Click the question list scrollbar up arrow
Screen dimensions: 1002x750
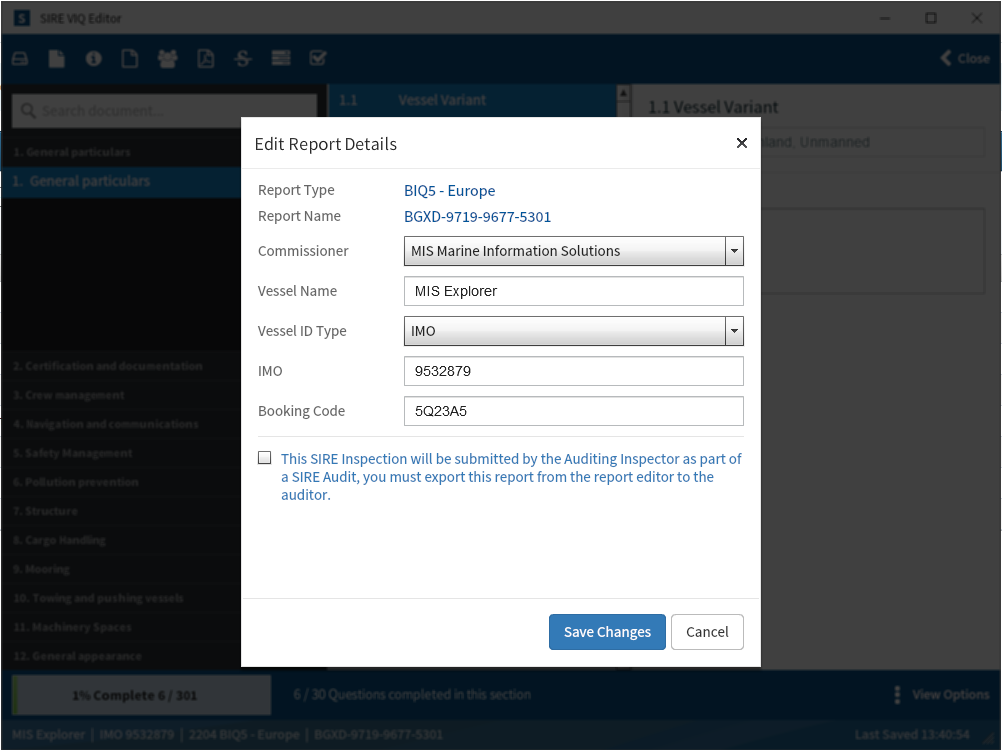point(623,93)
